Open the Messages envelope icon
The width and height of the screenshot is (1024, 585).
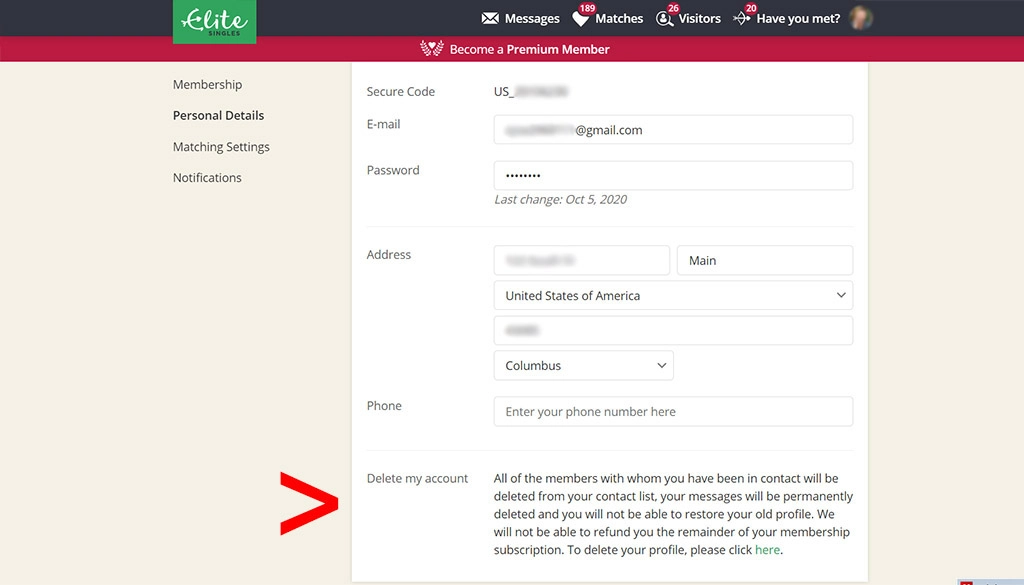click(x=489, y=18)
